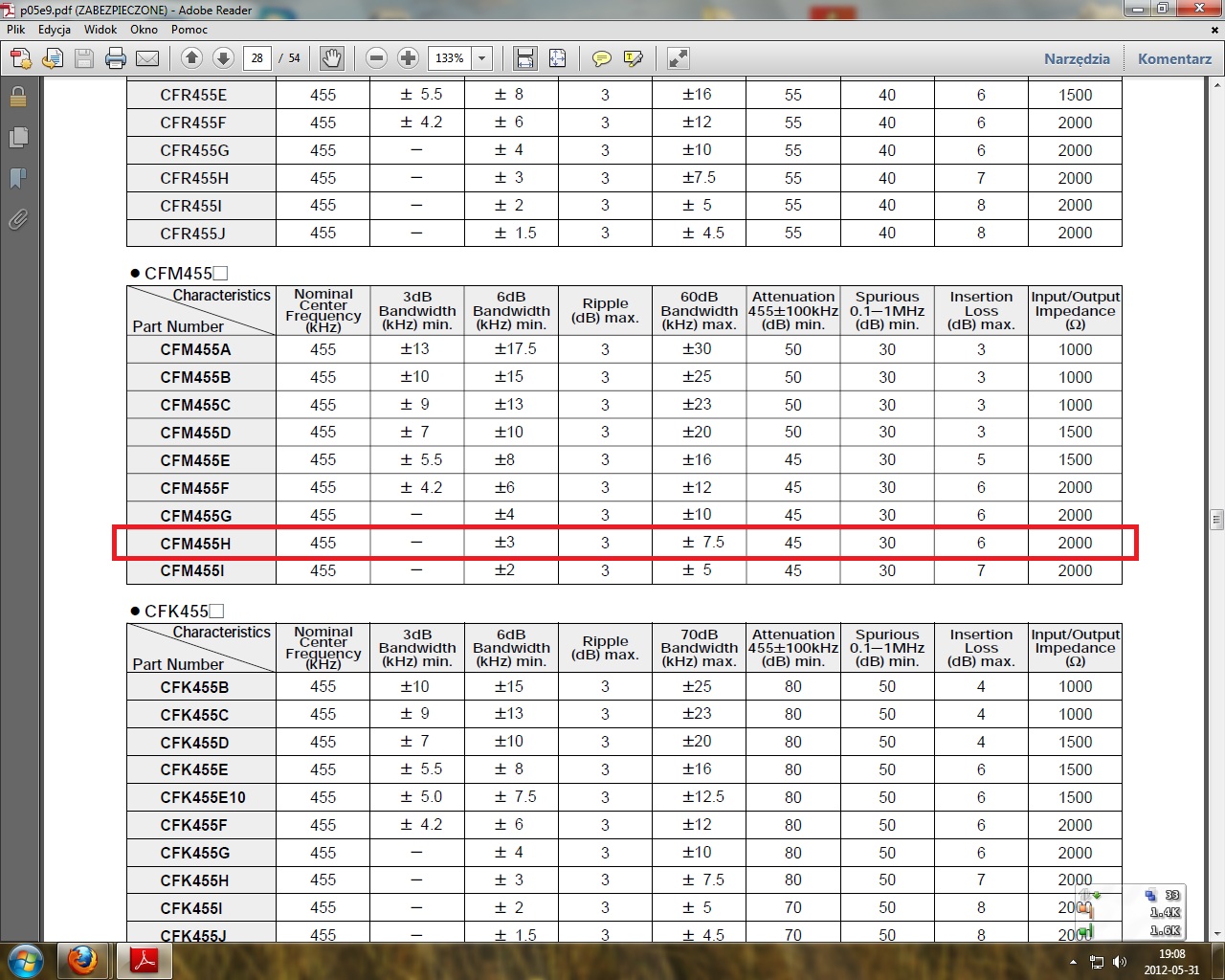Image resolution: width=1225 pixels, height=980 pixels.
Task: Click the zoom percentage field showing 133%
Action: 450,58
